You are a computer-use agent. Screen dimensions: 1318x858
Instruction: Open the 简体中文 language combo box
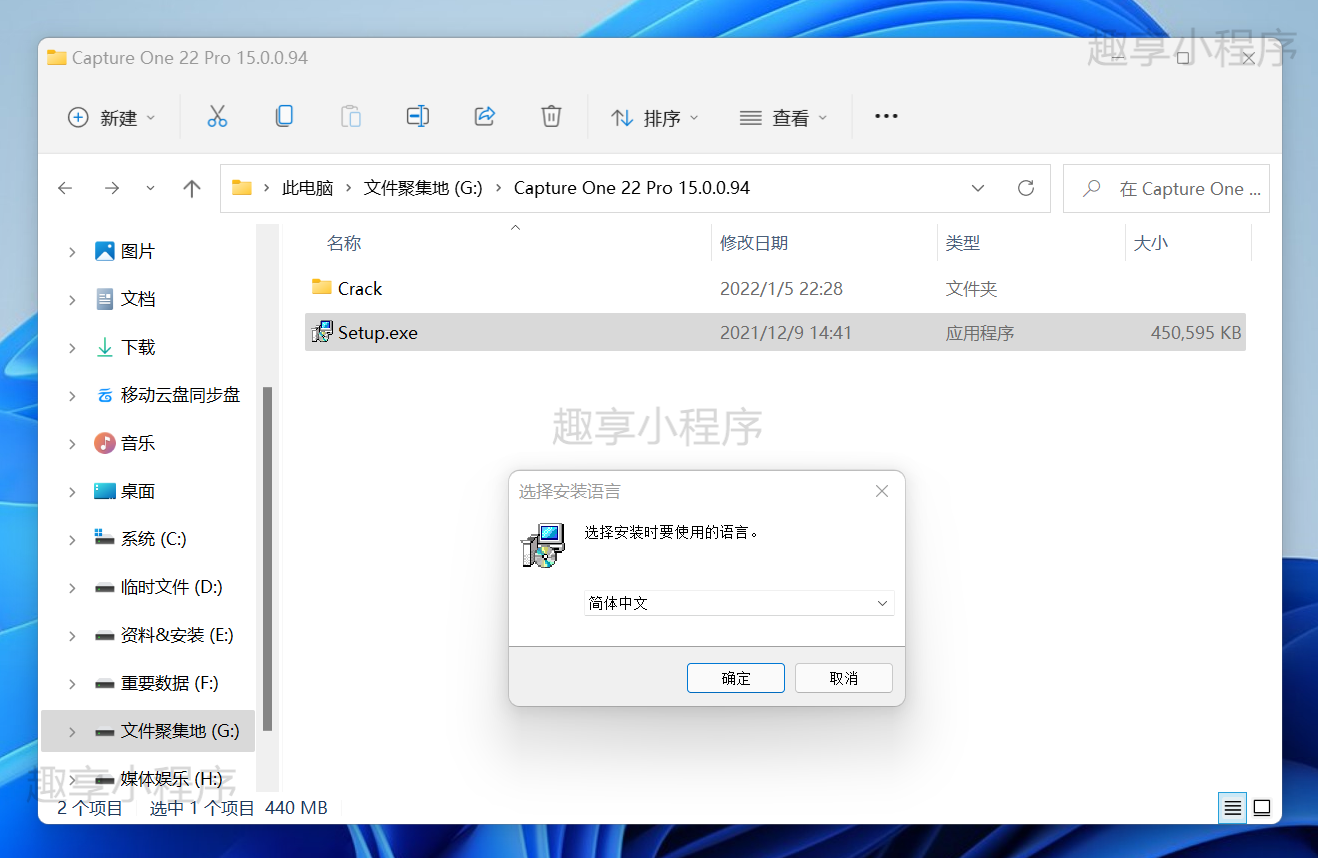739,603
